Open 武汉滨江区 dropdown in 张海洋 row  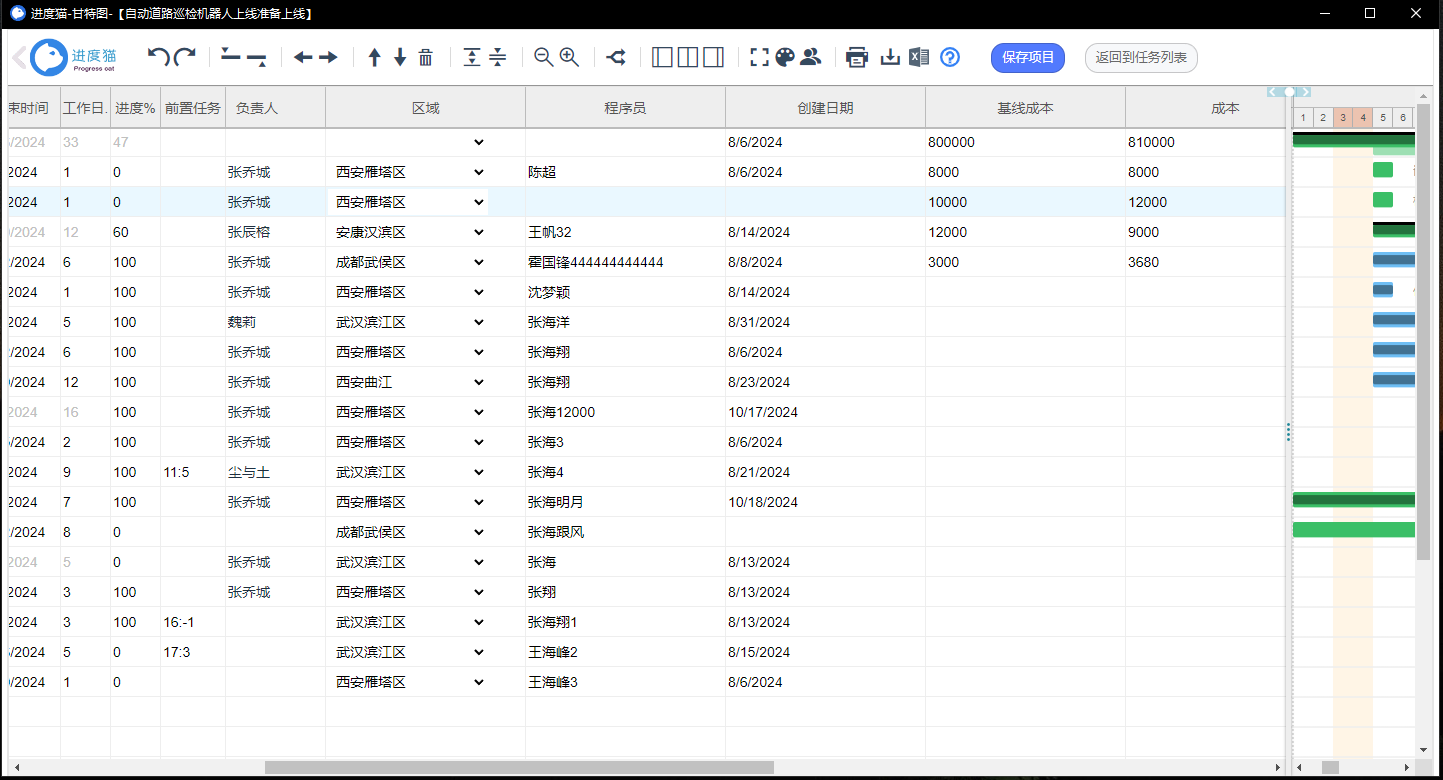pyautogui.click(x=407, y=322)
